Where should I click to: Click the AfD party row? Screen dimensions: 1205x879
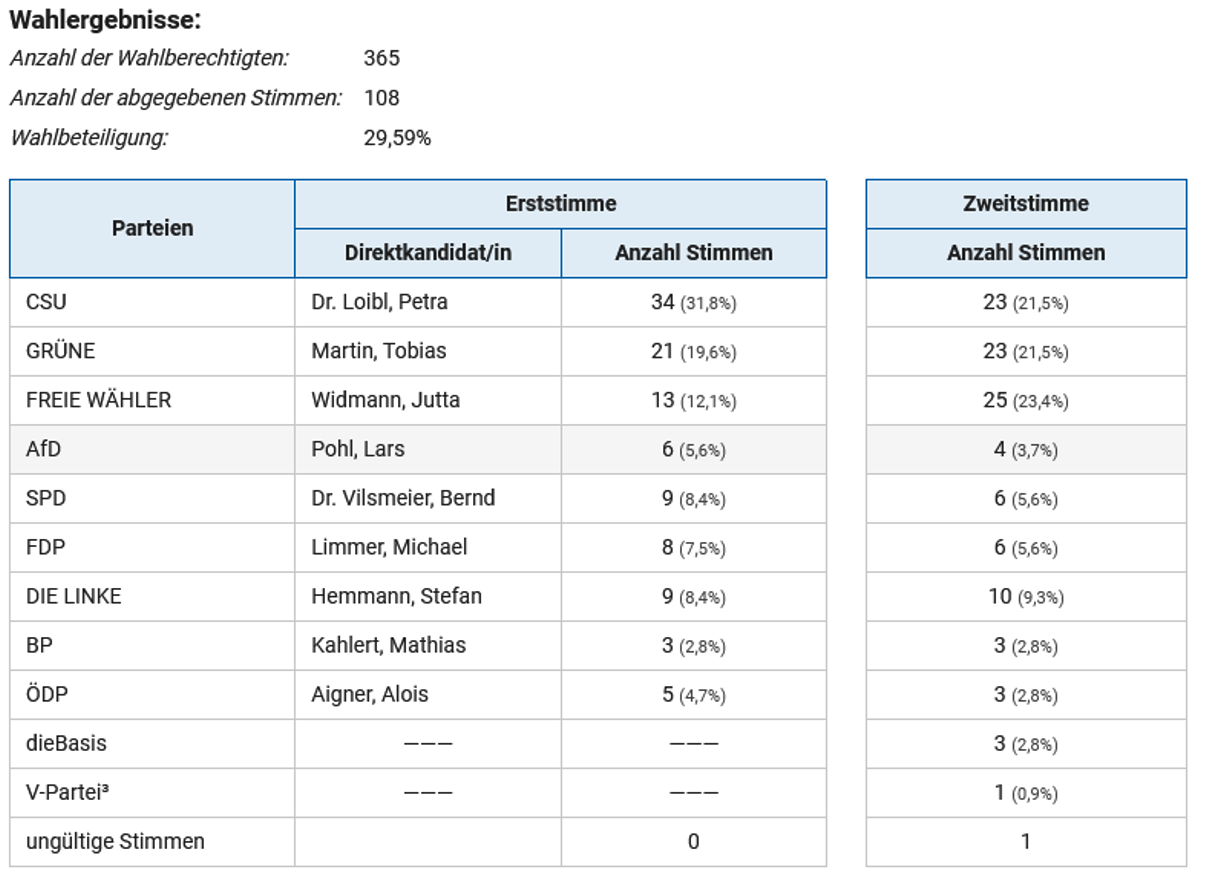[43, 449]
